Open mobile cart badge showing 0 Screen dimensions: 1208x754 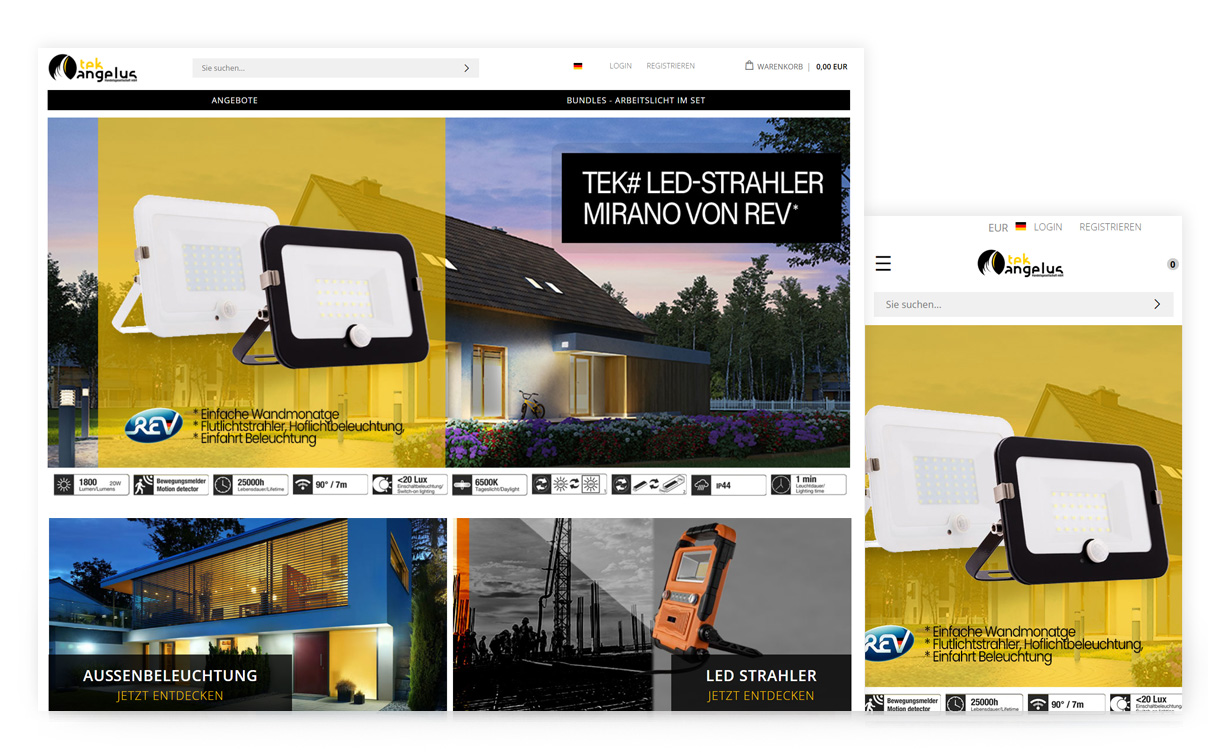click(1172, 264)
